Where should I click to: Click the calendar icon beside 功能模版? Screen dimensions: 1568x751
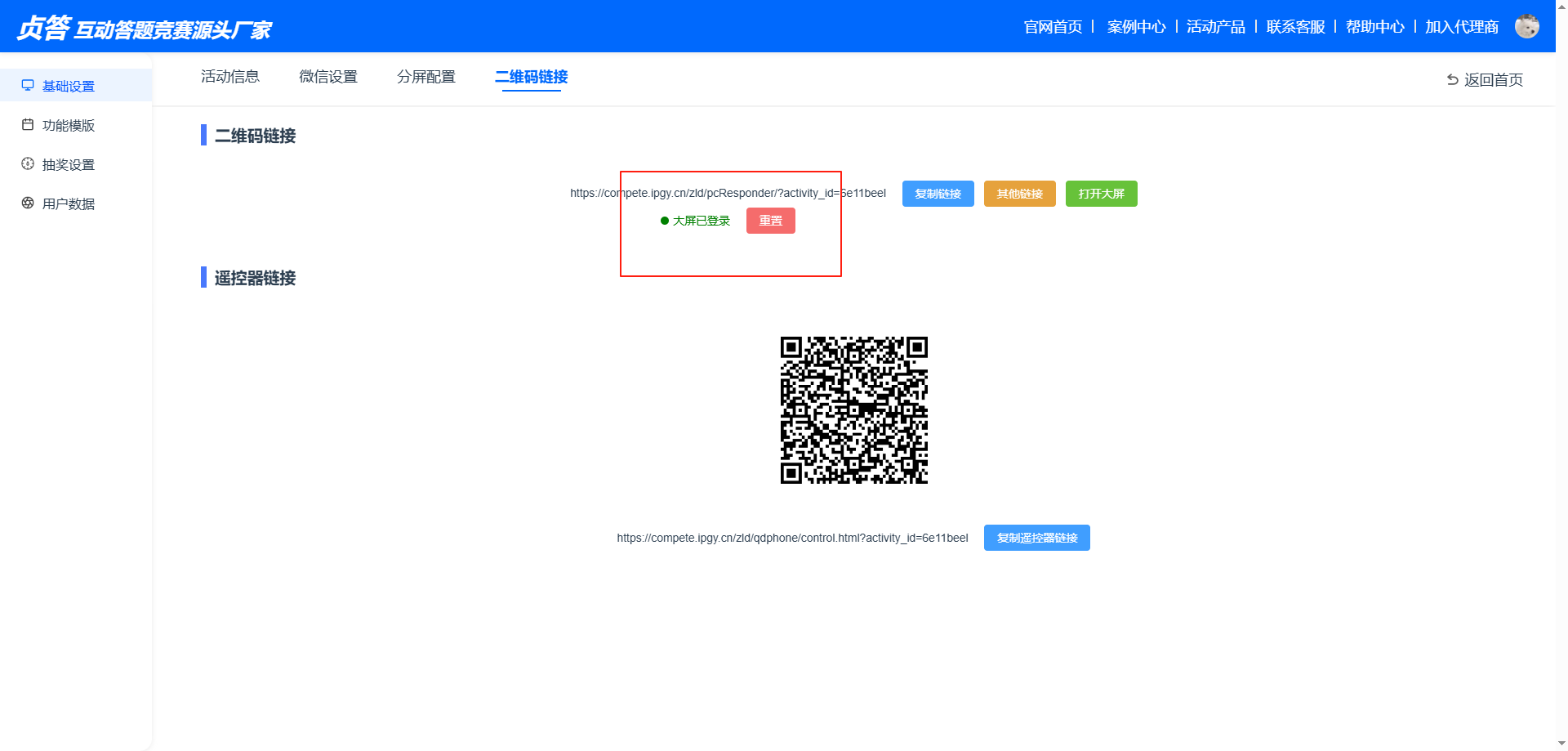28,125
